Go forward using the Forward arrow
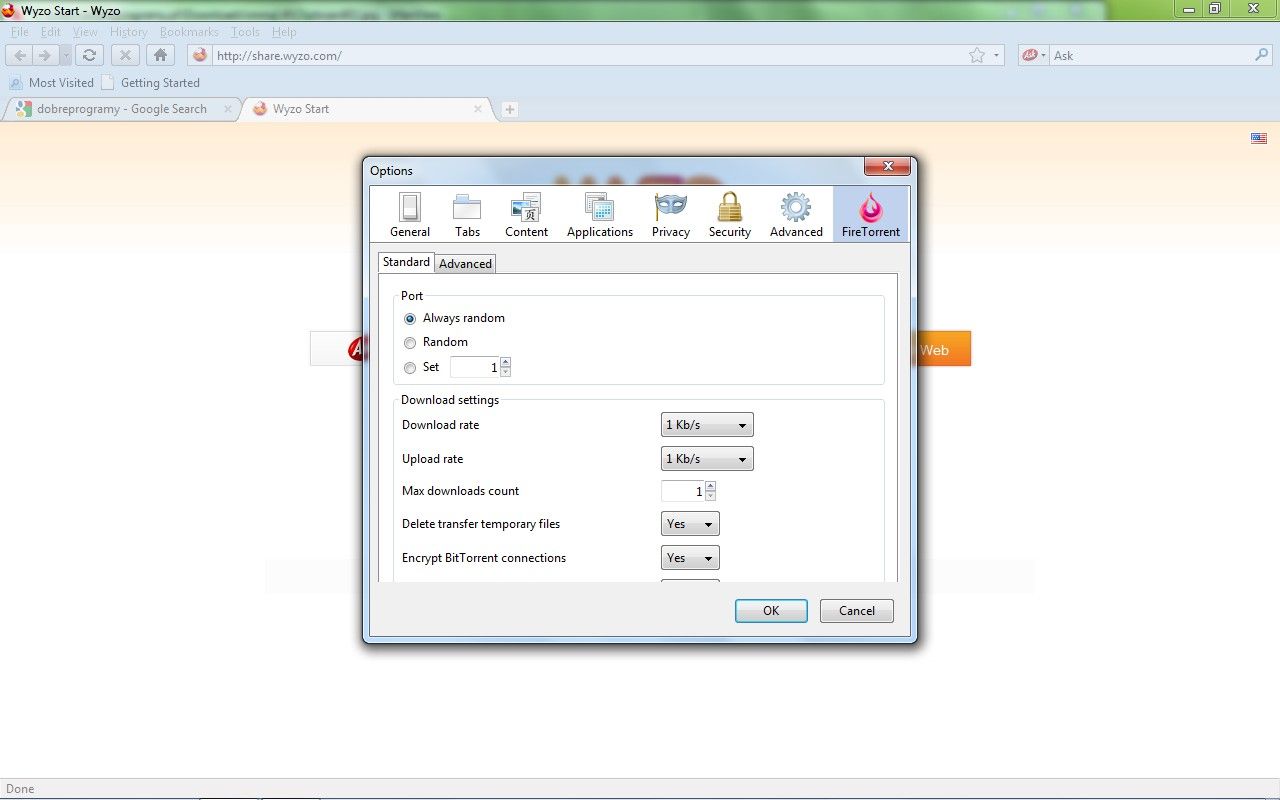The width and height of the screenshot is (1280, 800). coord(45,56)
